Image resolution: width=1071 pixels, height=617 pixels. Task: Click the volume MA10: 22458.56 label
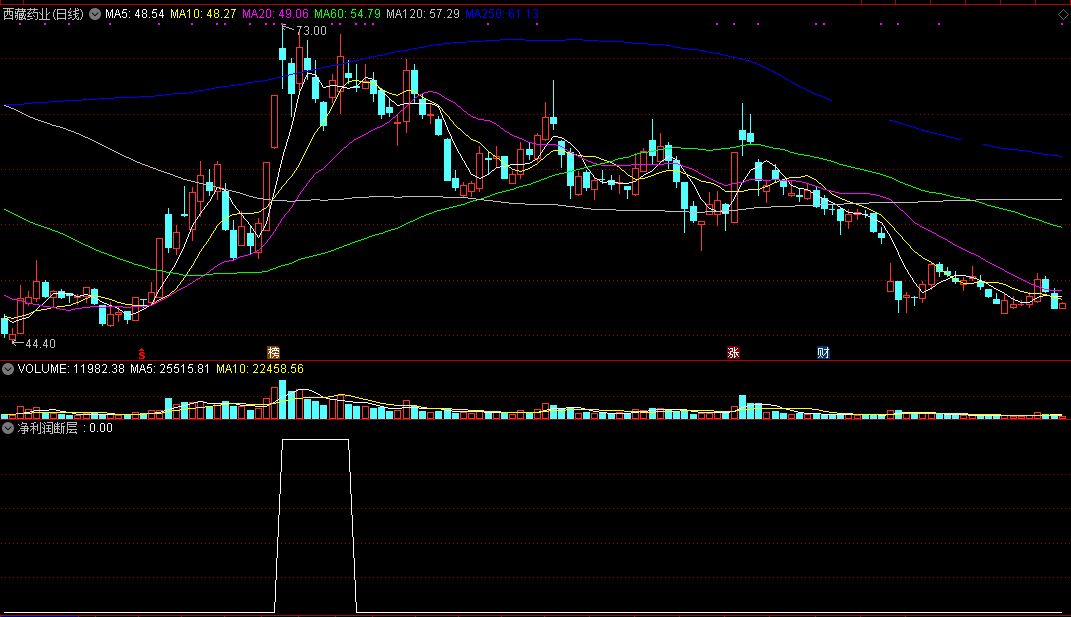coord(260,369)
